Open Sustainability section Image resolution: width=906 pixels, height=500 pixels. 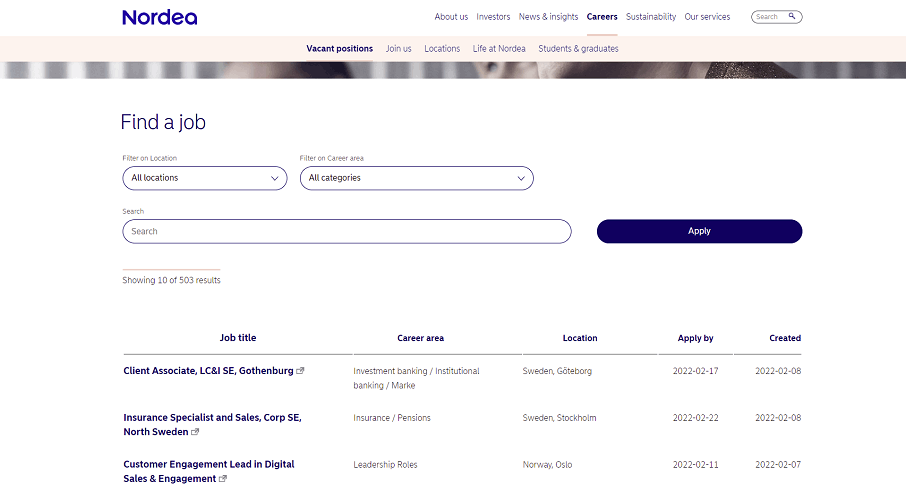(x=651, y=17)
